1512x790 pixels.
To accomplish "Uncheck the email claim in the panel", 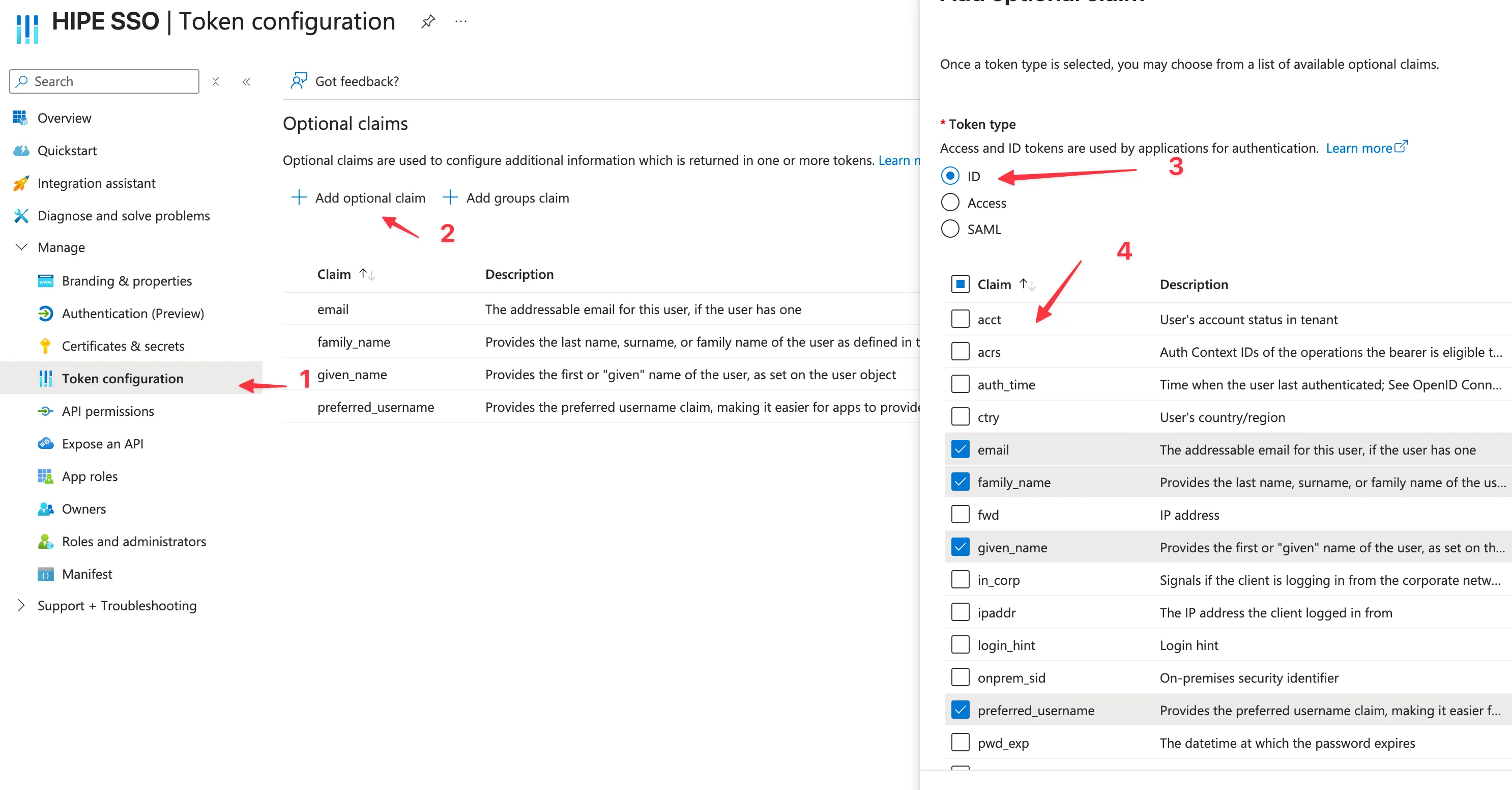I will pos(960,449).
